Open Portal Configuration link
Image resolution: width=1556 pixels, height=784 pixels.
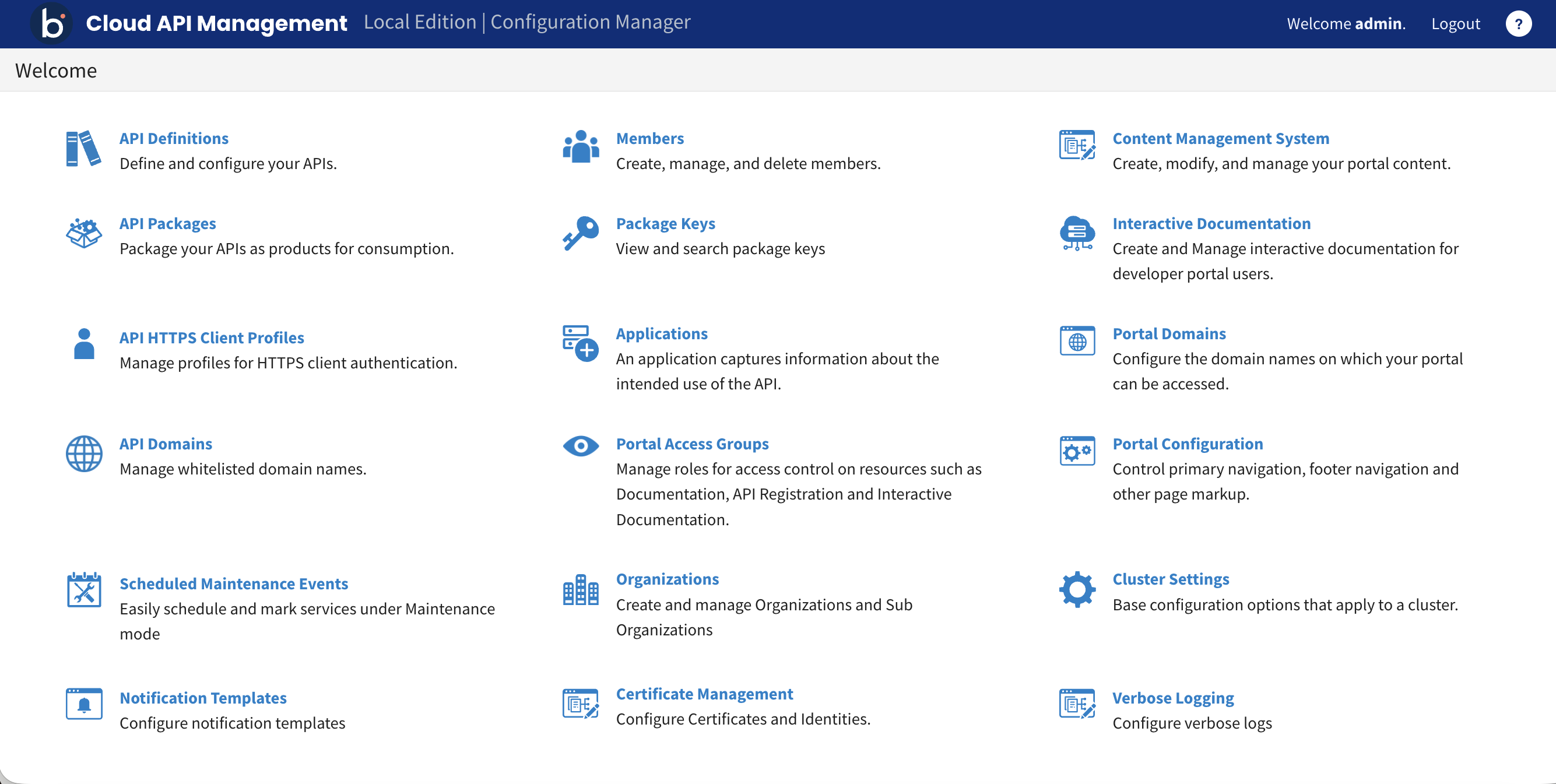point(1188,444)
